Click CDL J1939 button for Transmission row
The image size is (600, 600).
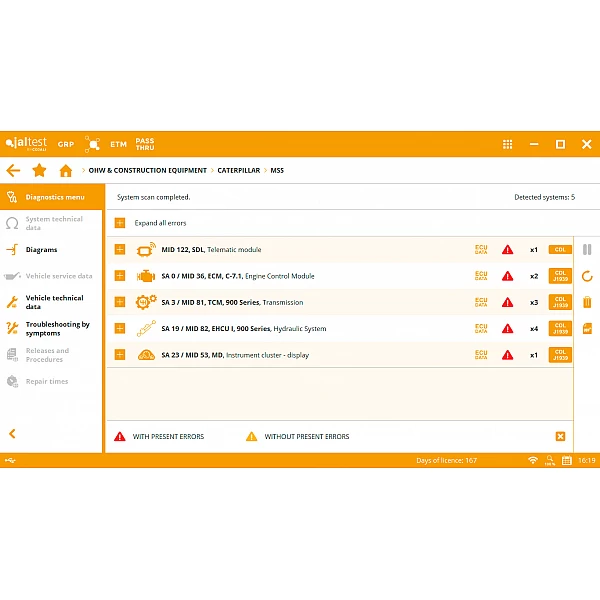(560, 302)
